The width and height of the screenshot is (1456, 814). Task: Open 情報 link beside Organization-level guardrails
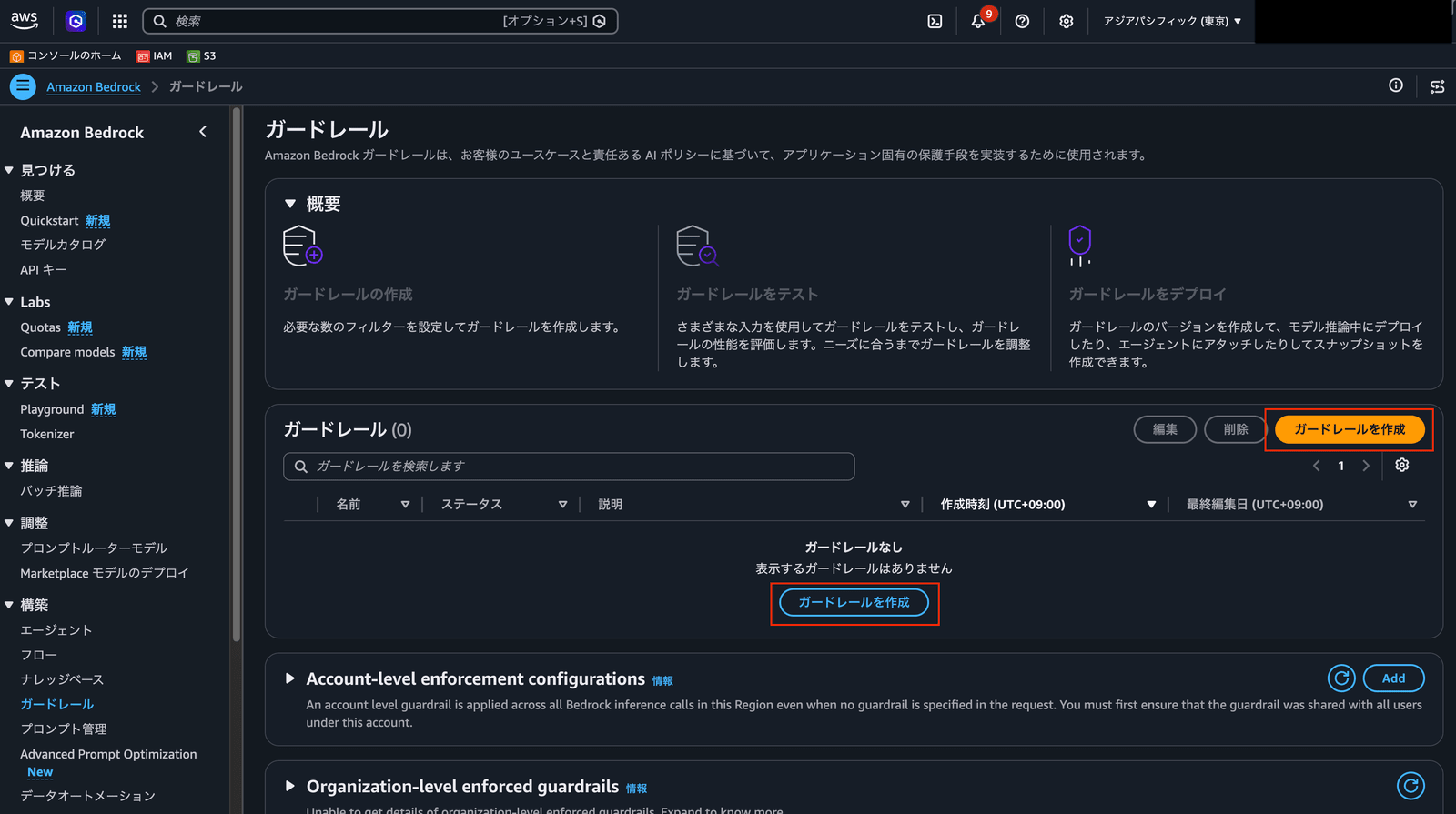[x=636, y=788]
